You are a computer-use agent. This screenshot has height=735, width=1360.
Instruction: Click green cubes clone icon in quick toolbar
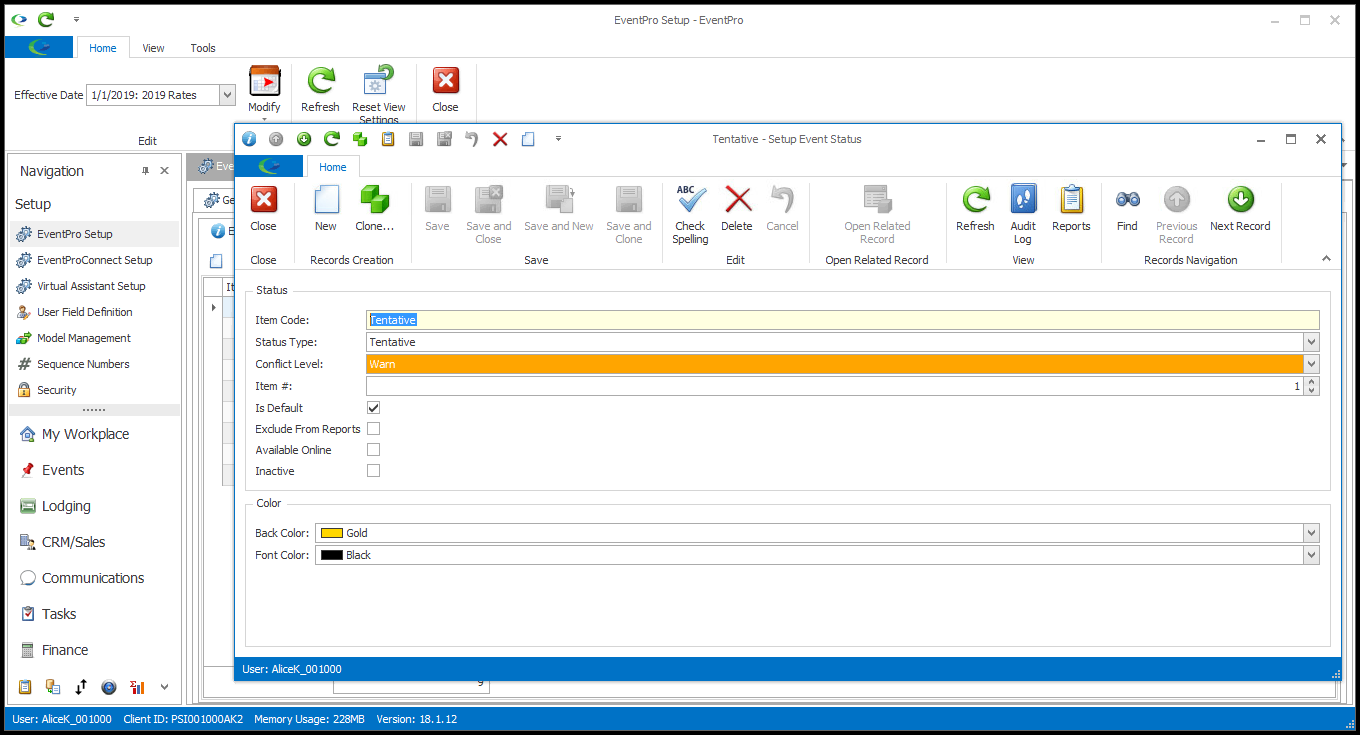pyautogui.click(x=360, y=139)
